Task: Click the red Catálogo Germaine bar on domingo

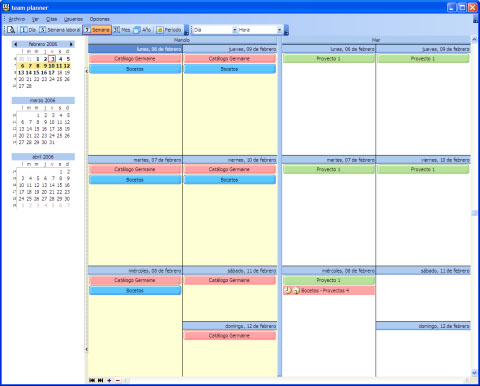Action: pos(230,336)
